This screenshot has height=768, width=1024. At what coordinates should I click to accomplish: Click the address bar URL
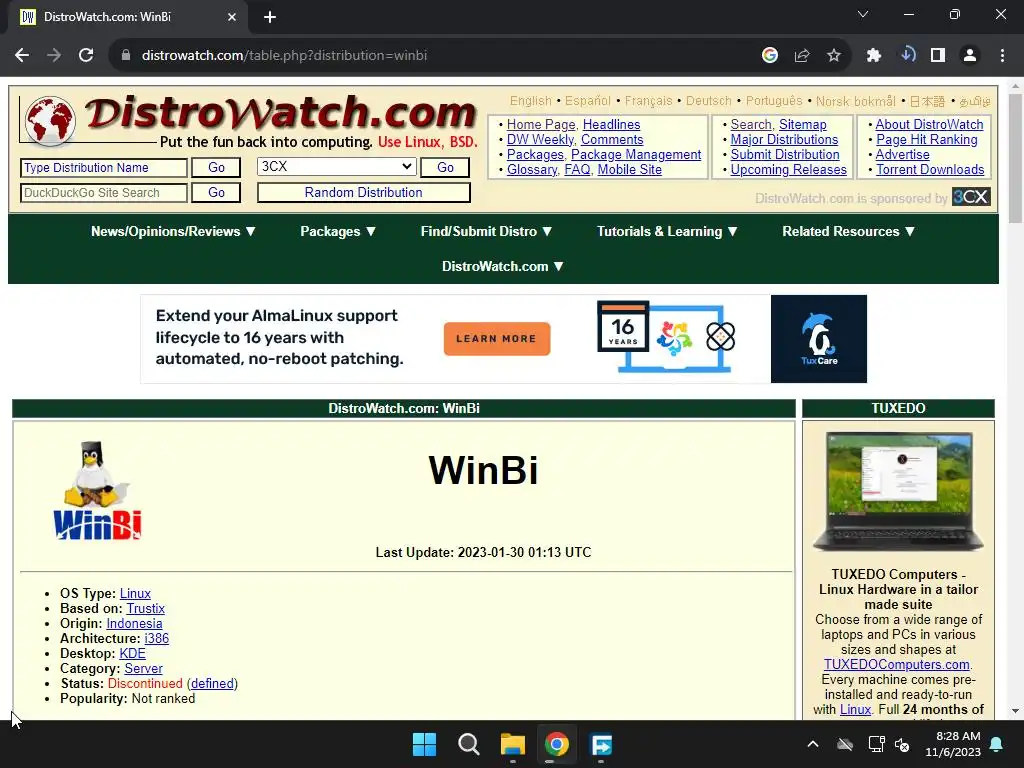coord(284,56)
